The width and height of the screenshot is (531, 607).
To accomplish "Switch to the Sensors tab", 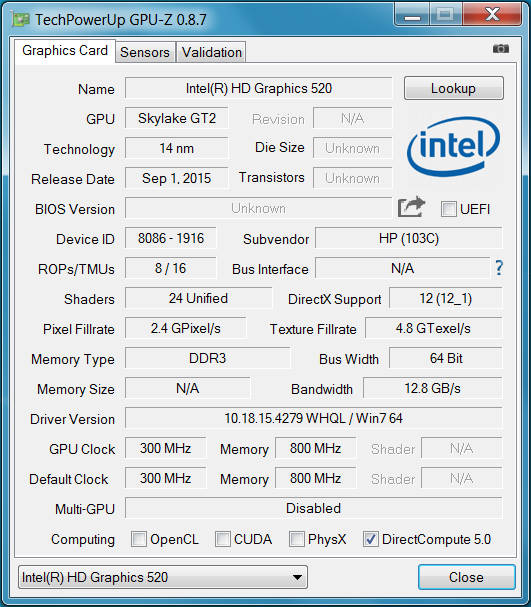I will click(145, 52).
